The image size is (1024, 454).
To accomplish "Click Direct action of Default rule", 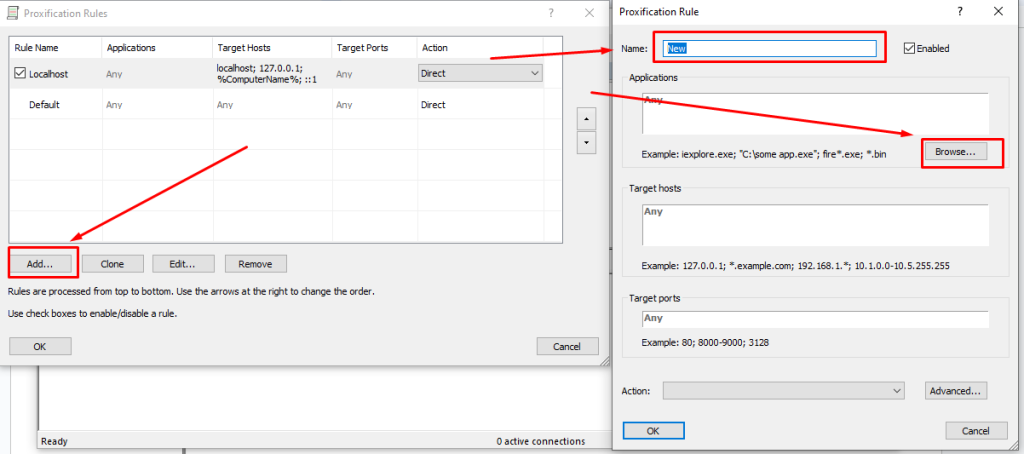I will click(x=433, y=105).
